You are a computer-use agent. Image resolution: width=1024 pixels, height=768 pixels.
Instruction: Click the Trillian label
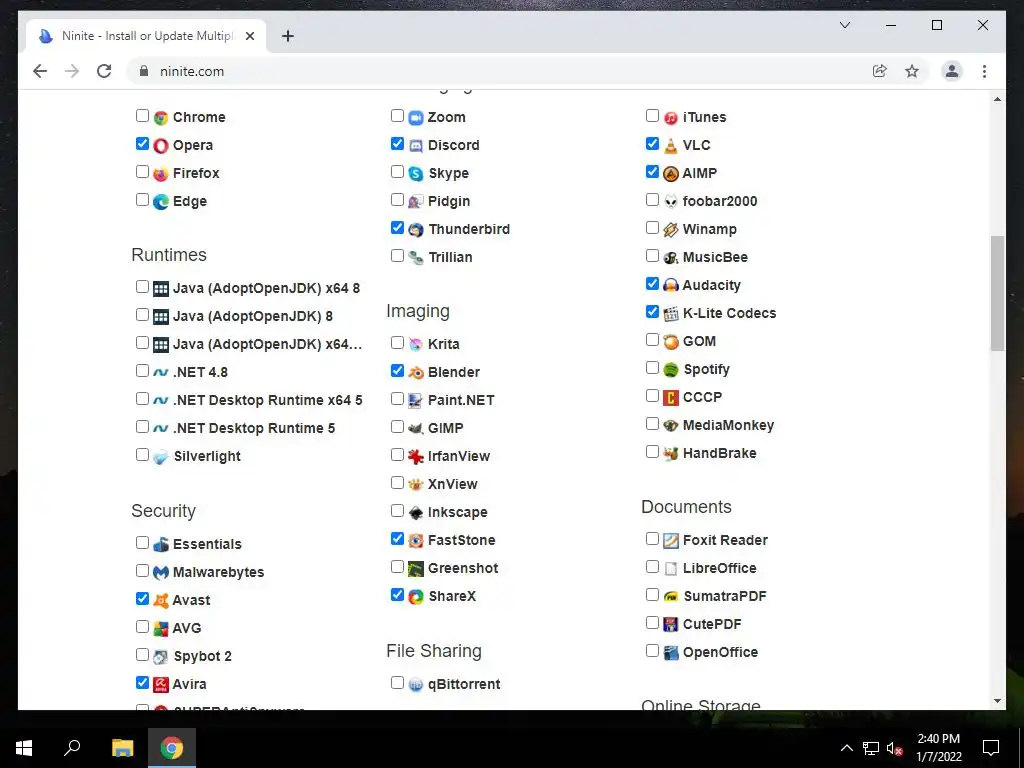coord(450,258)
